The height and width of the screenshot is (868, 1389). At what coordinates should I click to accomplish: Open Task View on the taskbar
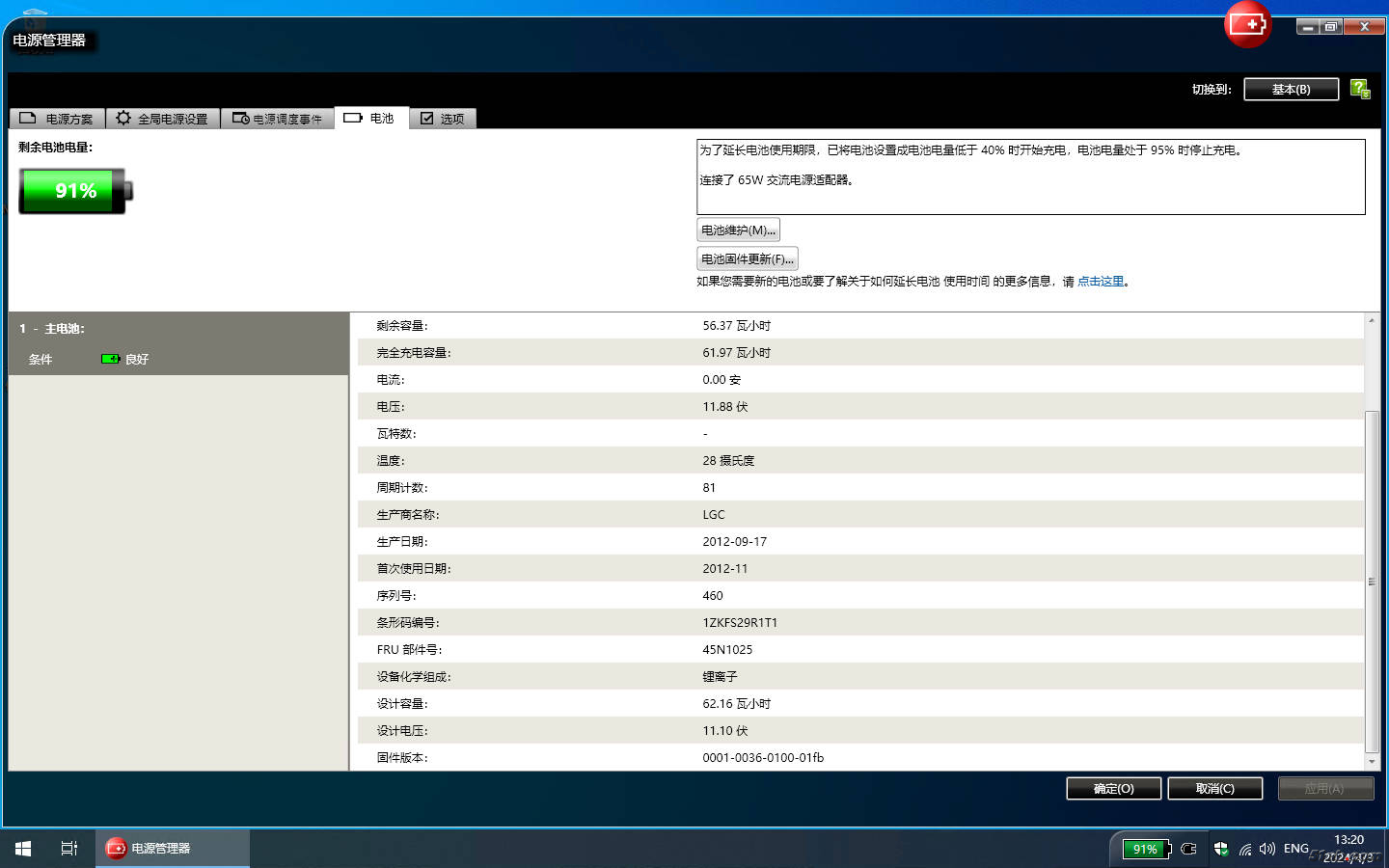69,849
